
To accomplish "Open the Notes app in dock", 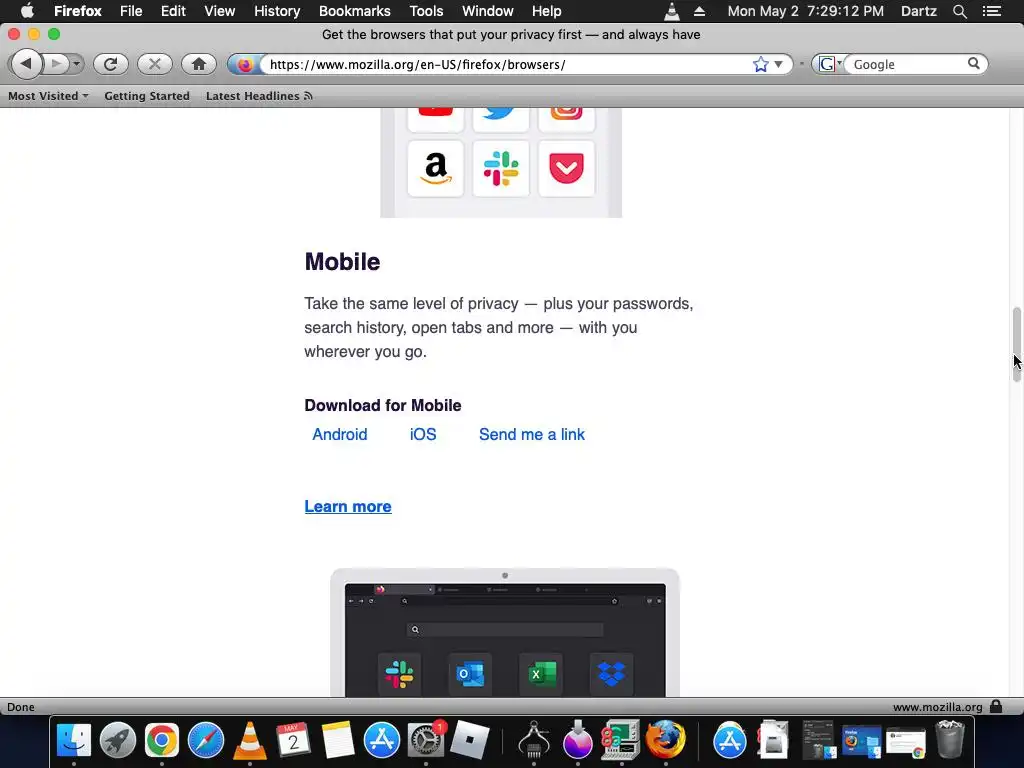I will (x=338, y=740).
